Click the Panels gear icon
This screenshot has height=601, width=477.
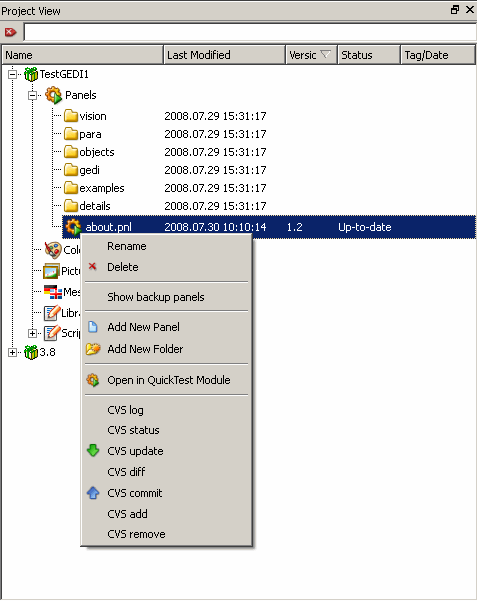click(x=53, y=95)
